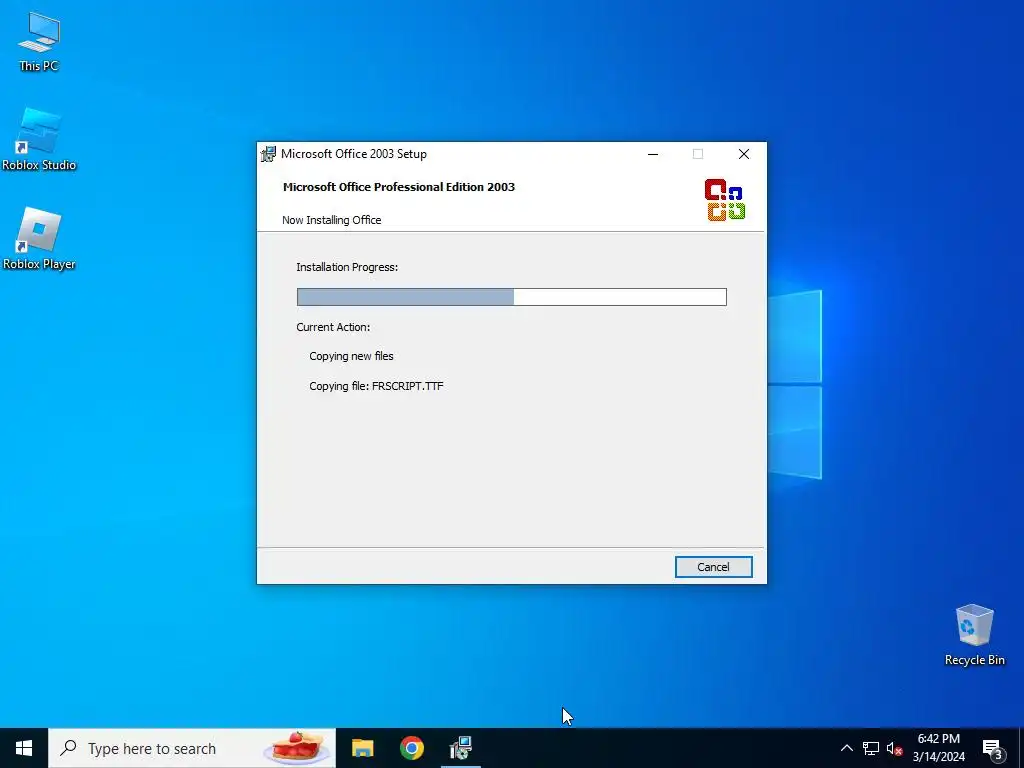Click the Office logo in setup header
This screenshot has height=768, width=1024.
pos(725,200)
